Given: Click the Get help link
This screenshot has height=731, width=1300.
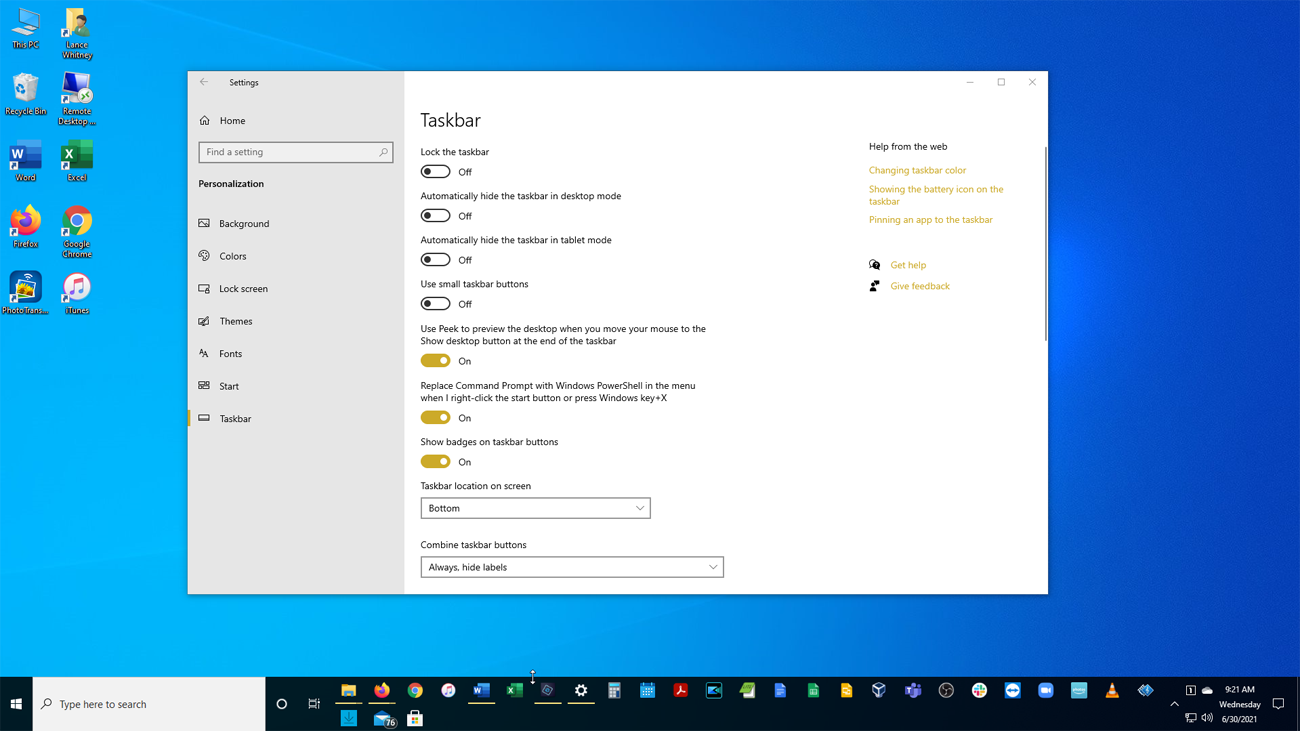Looking at the screenshot, I should tap(908, 265).
